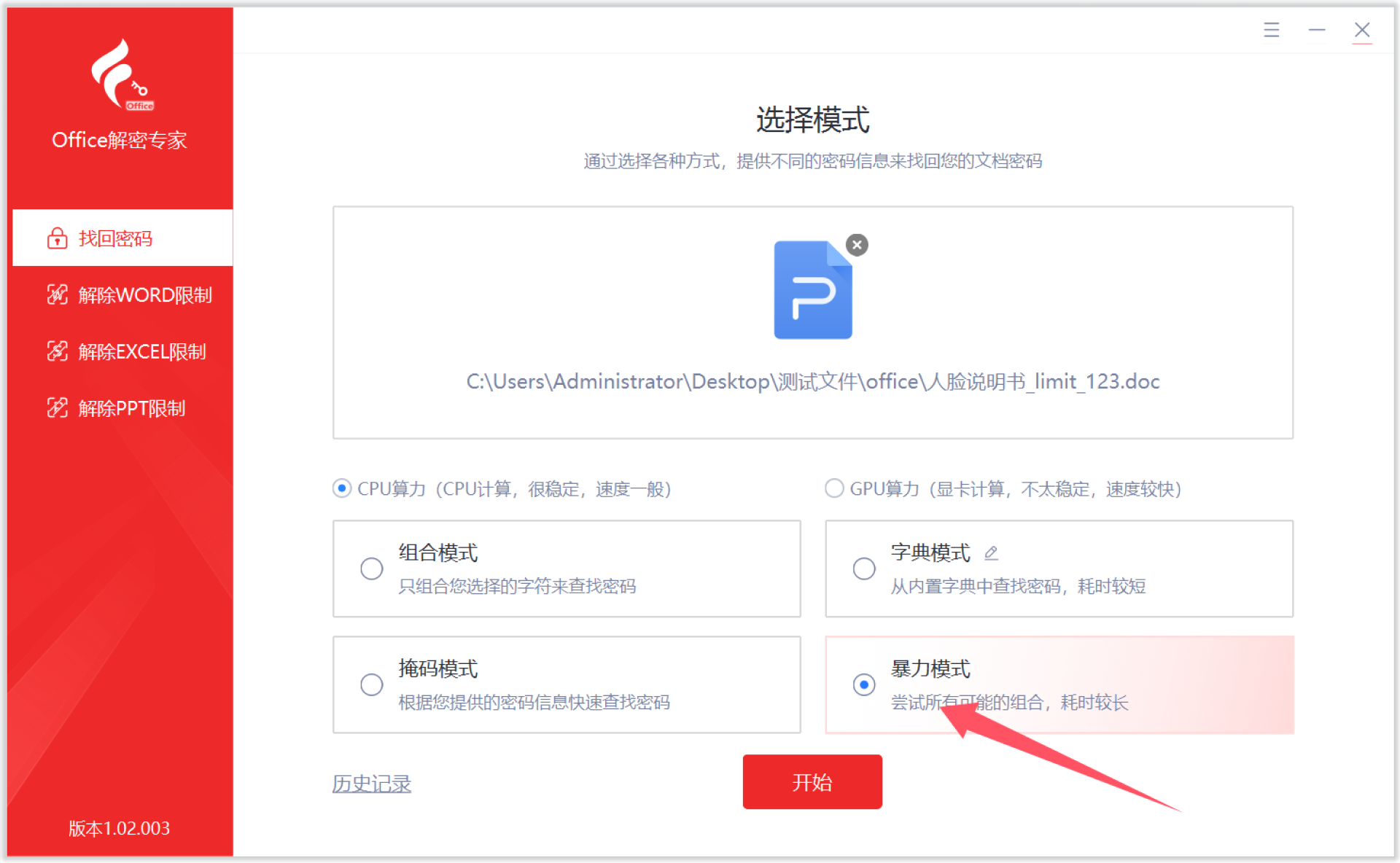Open the 找回密码 sidebar tab
The width and height of the screenshot is (1400, 863).
tap(122, 238)
